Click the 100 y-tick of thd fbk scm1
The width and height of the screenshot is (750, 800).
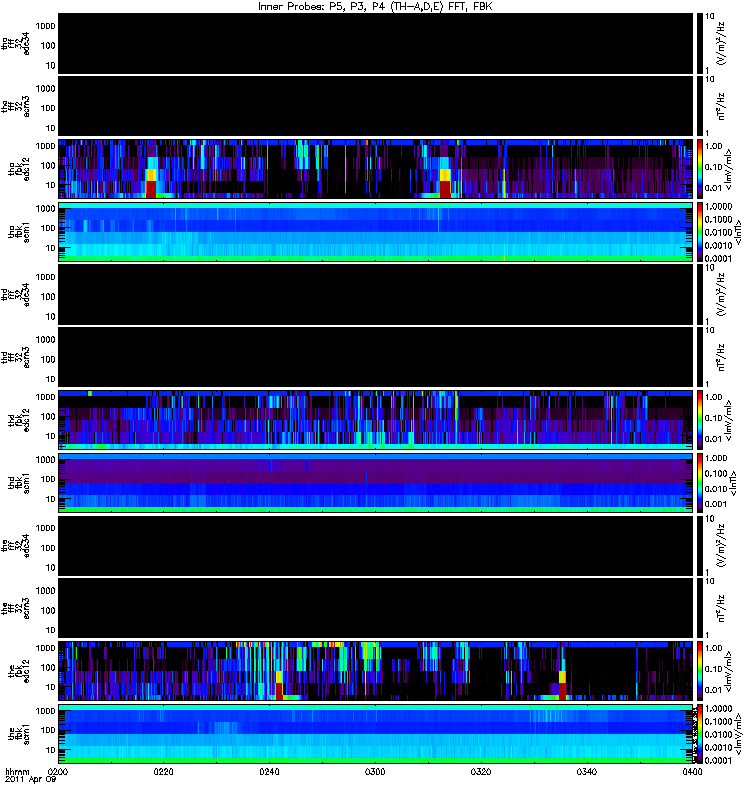[x=48, y=480]
